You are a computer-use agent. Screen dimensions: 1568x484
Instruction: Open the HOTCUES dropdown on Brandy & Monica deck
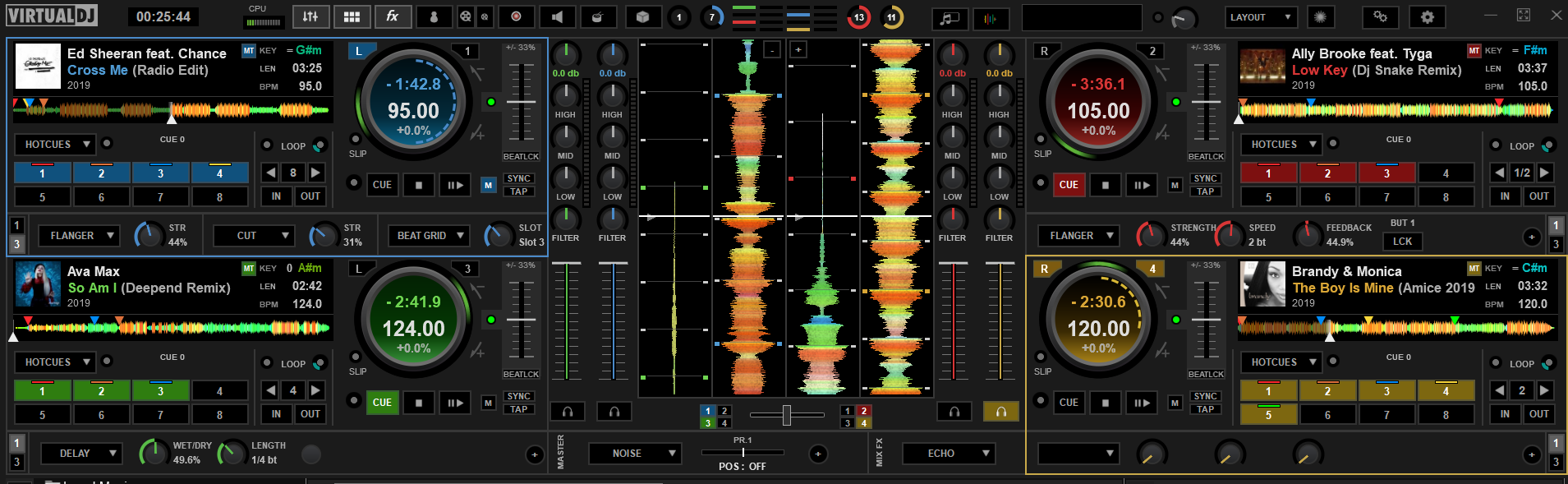[1281, 362]
